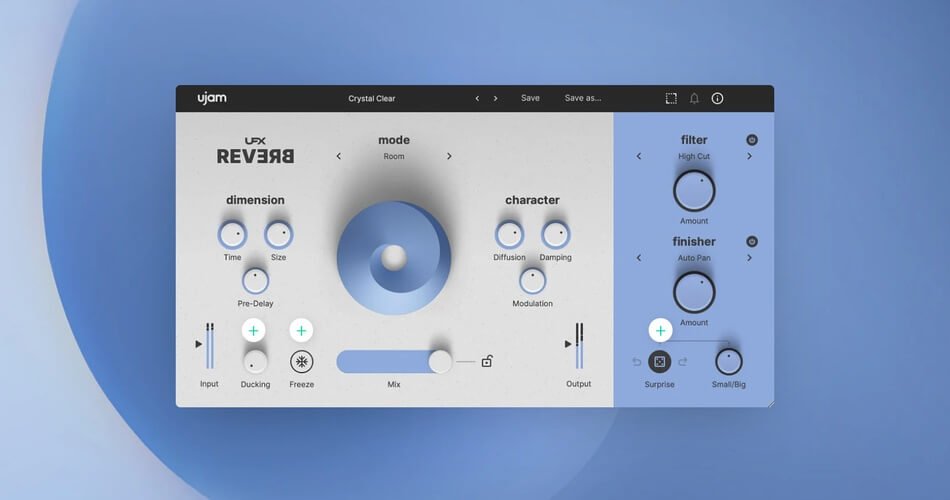The height and width of the screenshot is (500, 950).
Task: Click the plus button above Freeze
Action: [301, 330]
